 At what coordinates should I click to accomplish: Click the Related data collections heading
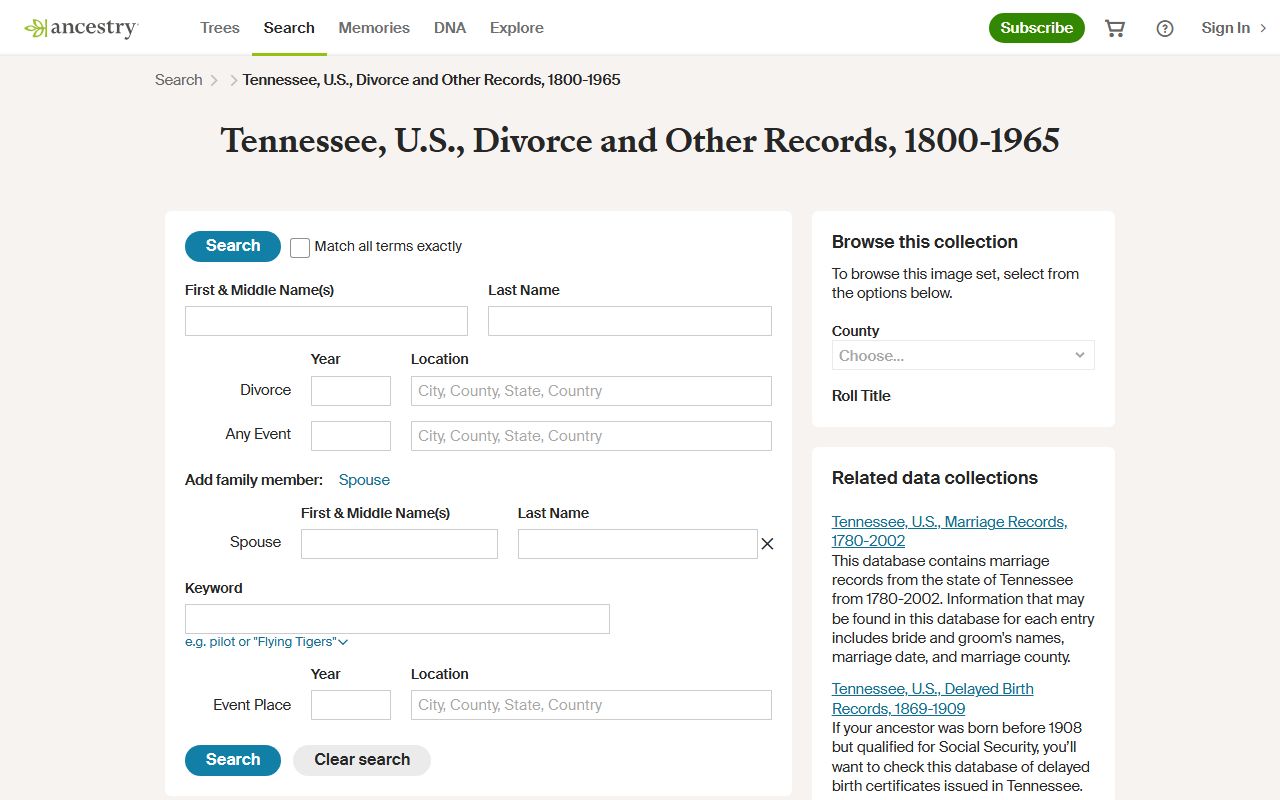pyautogui.click(x=935, y=478)
